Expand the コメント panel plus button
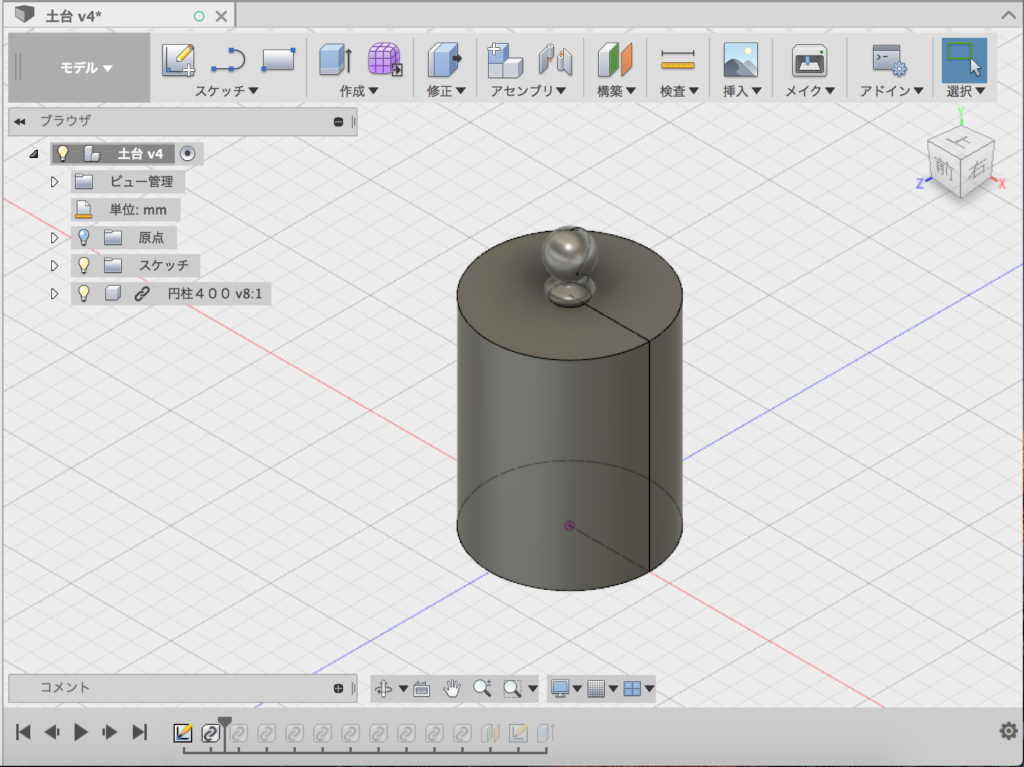Image resolution: width=1024 pixels, height=767 pixels. [338, 688]
